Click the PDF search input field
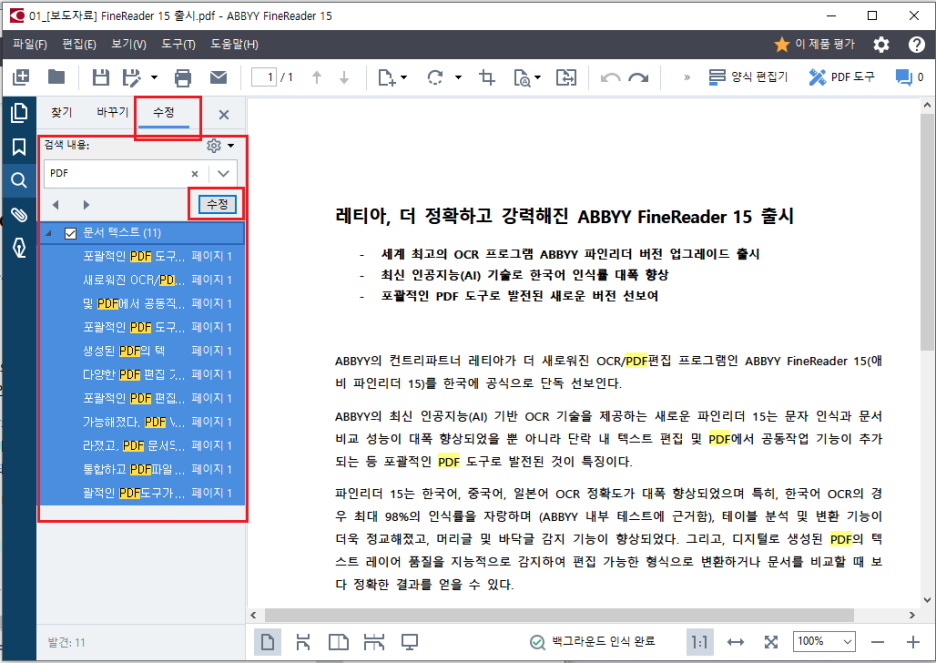Image resolution: width=936 pixels, height=663 pixels. pos(116,174)
